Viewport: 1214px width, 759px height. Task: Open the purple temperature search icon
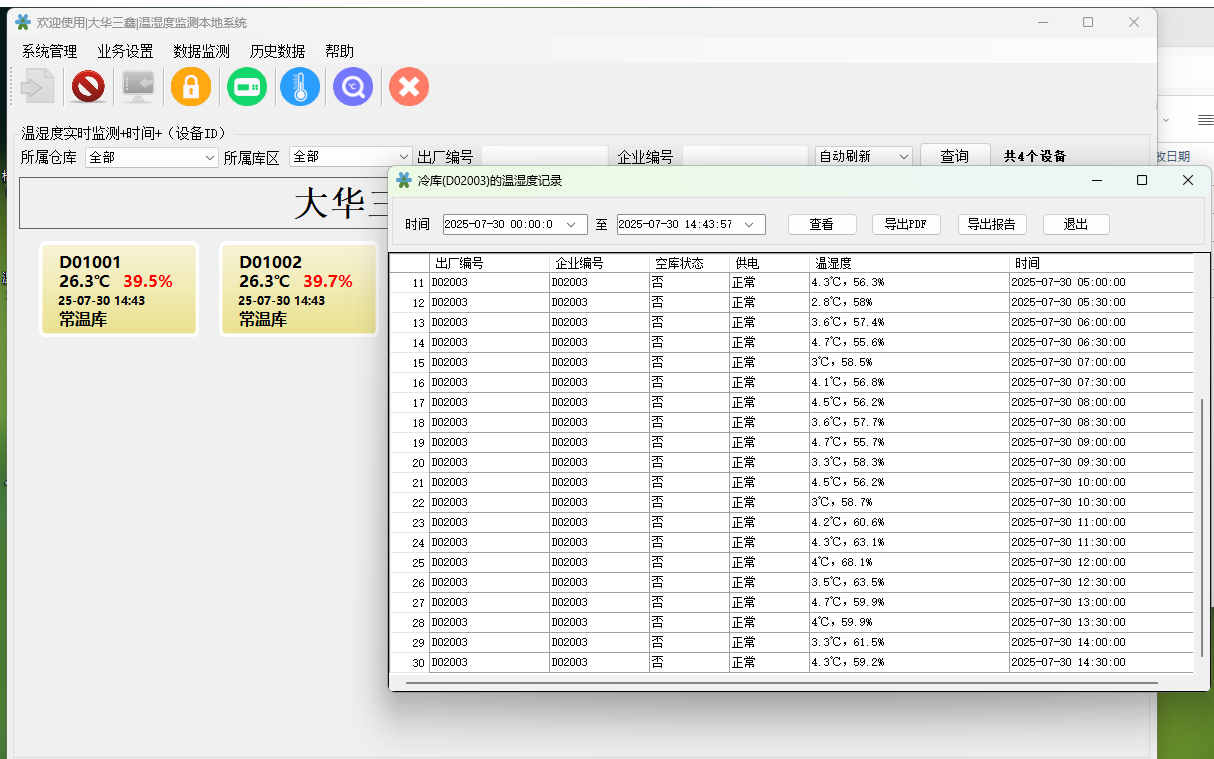(353, 87)
